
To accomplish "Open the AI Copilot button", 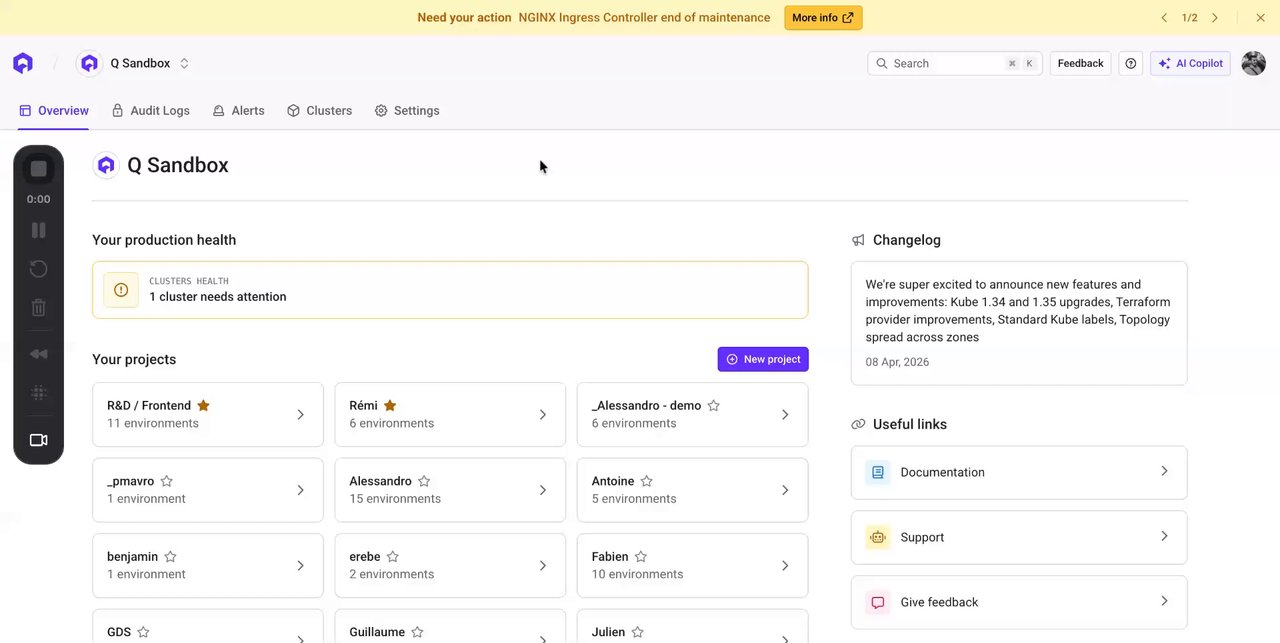I will [1190, 63].
